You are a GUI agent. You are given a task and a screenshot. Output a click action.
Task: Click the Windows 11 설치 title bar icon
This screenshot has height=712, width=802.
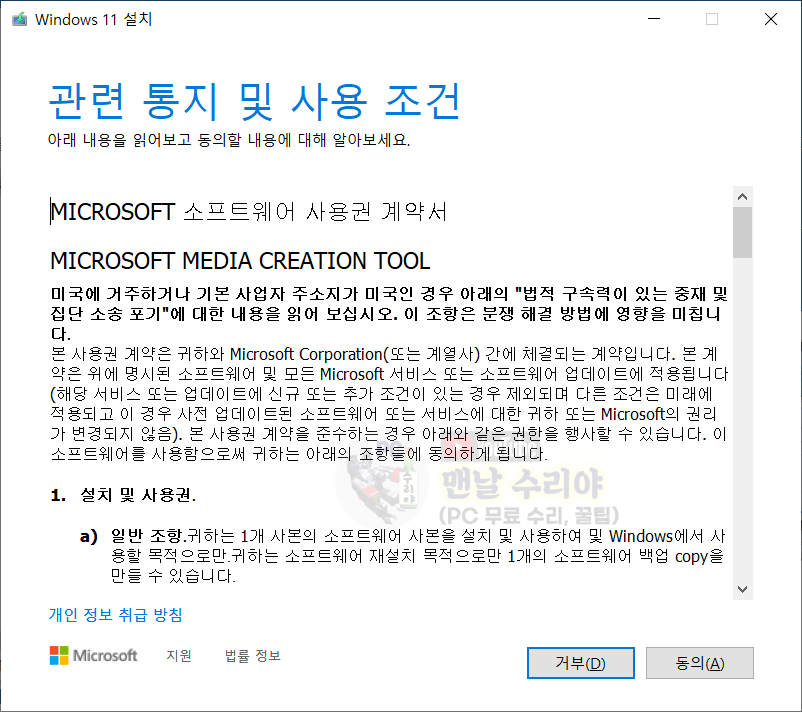click(x=19, y=19)
